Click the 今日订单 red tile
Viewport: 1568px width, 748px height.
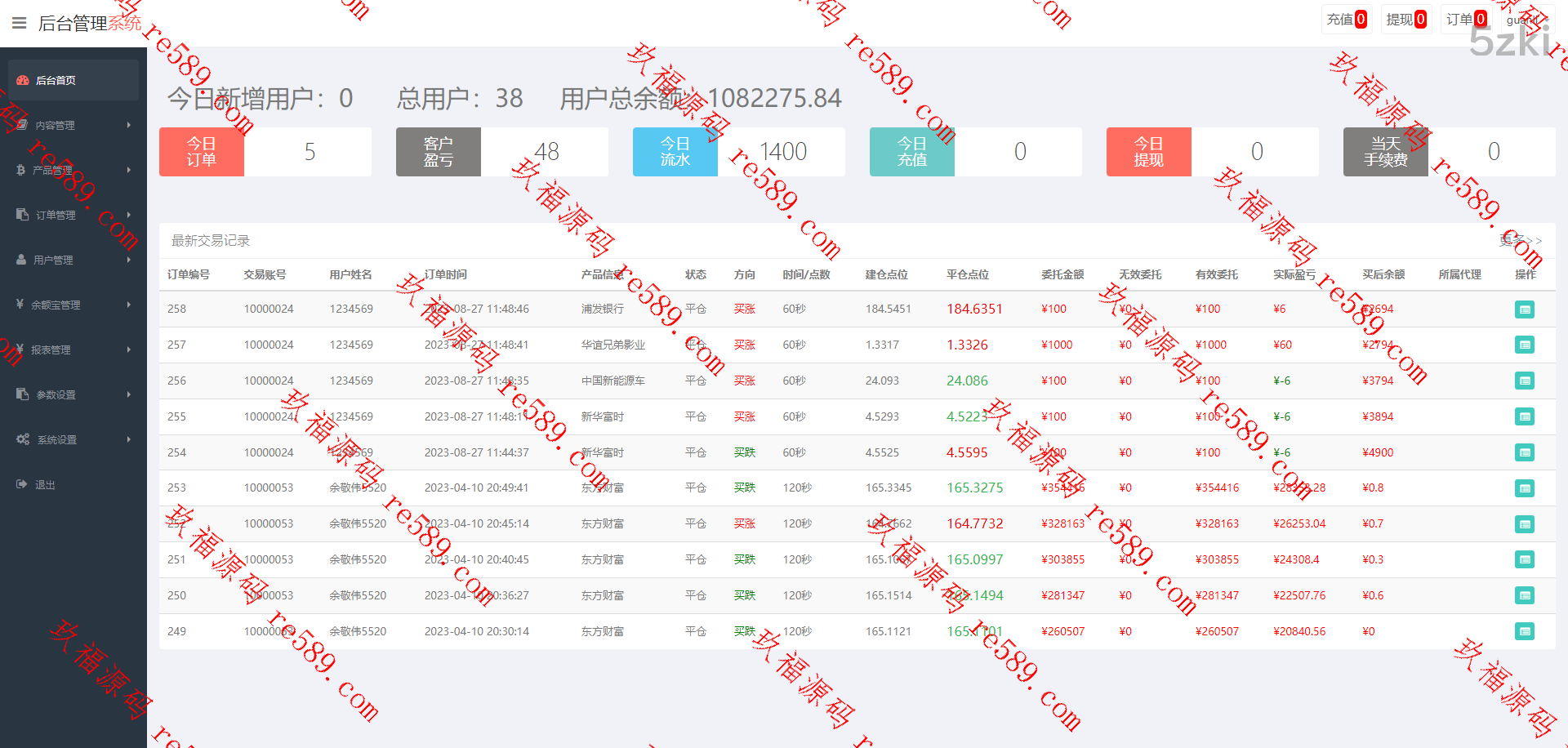click(202, 152)
